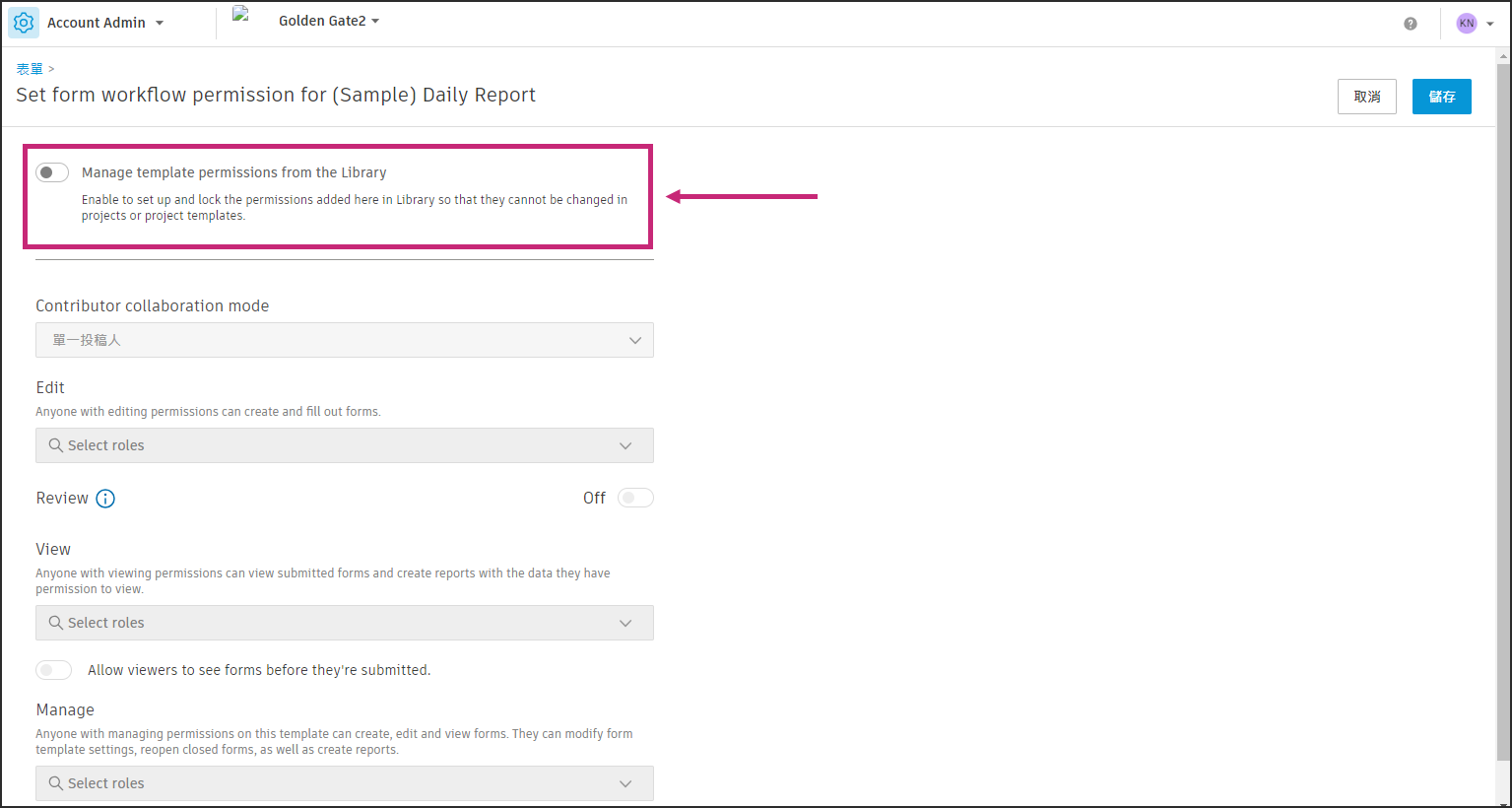Turn on the Review toggle
The image size is (1512, 808).
(635, 498)
